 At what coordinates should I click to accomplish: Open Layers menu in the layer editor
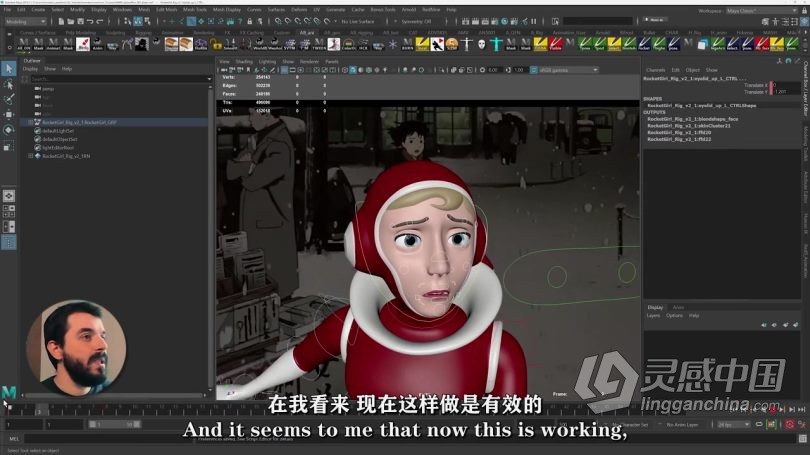coord(653,315)
